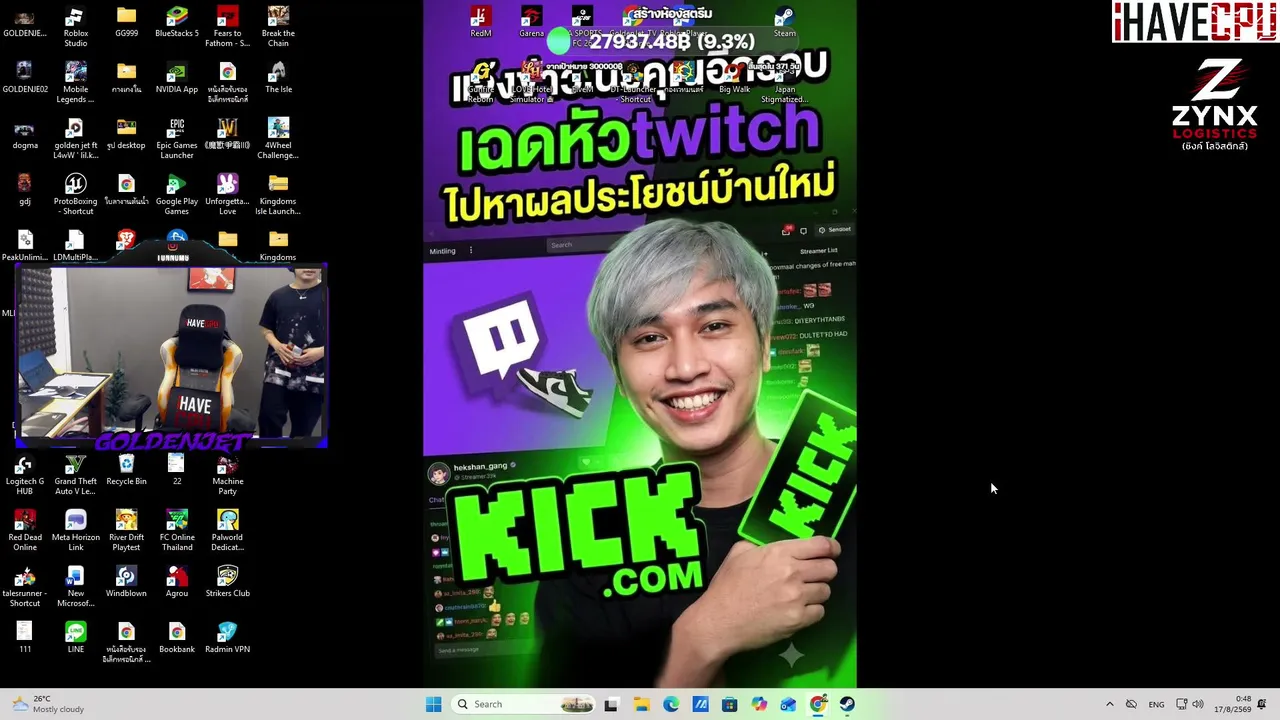1280x720 pixels.
Task: Open the talesrunner shortcut
Action: (25, 587)
